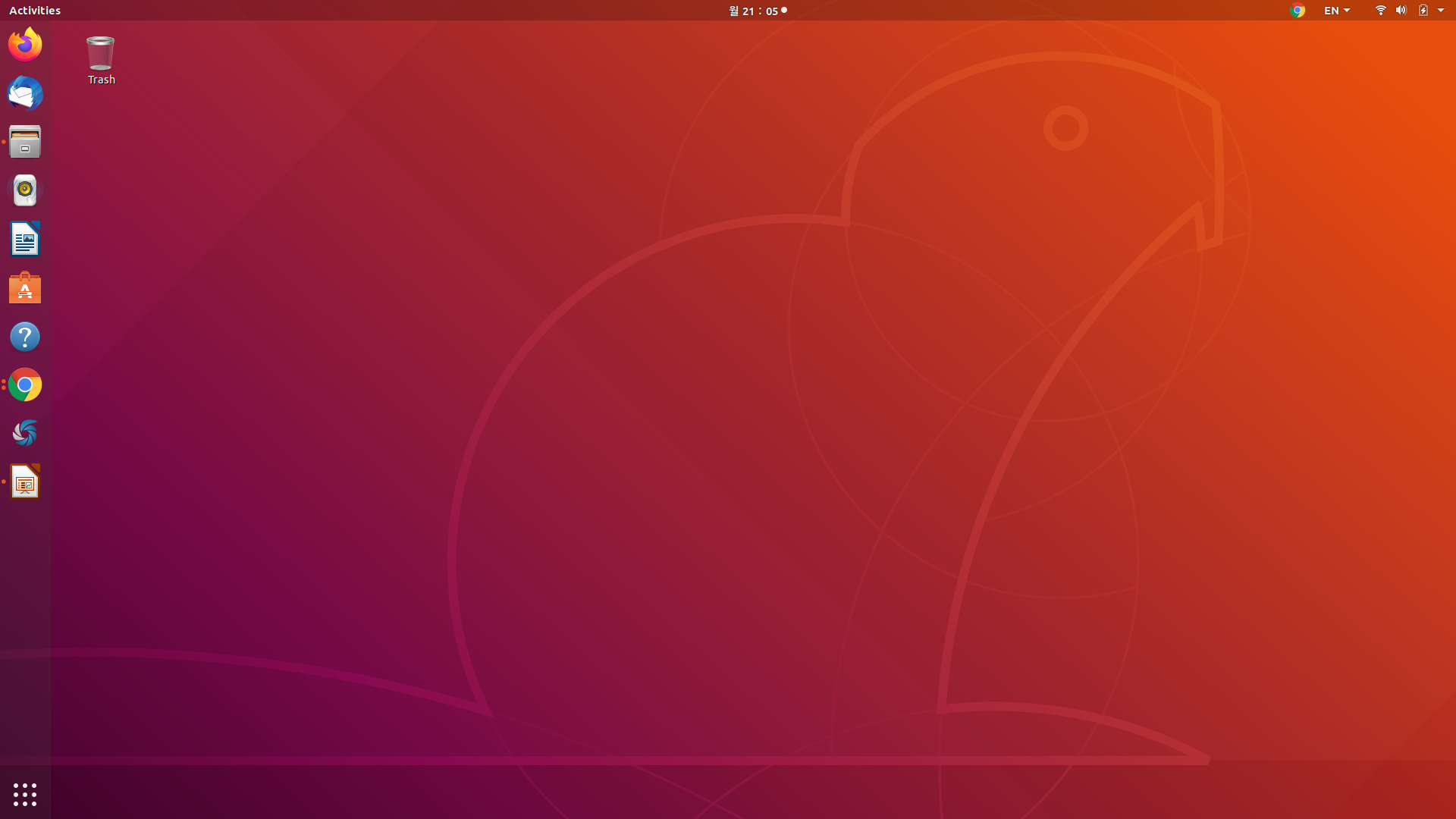Click the battery status icon
The image size is (1456, 819).
[1423, 11]
